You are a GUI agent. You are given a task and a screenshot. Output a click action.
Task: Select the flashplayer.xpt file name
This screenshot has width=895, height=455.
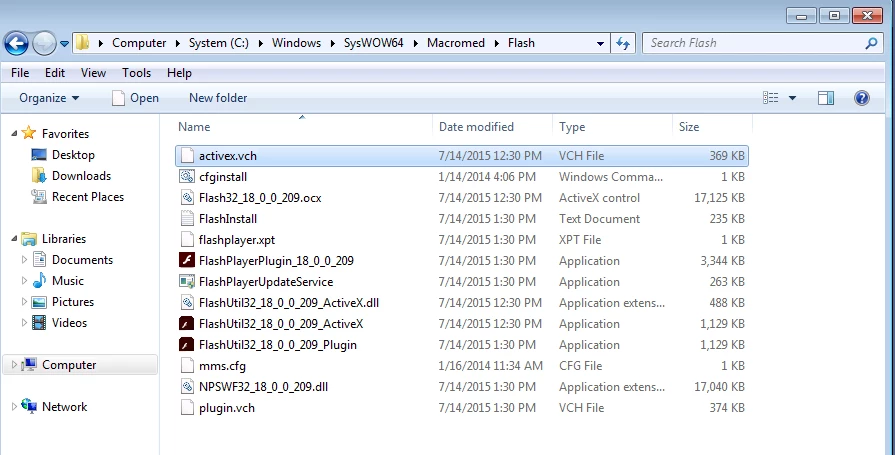click(x=237, y=240)
